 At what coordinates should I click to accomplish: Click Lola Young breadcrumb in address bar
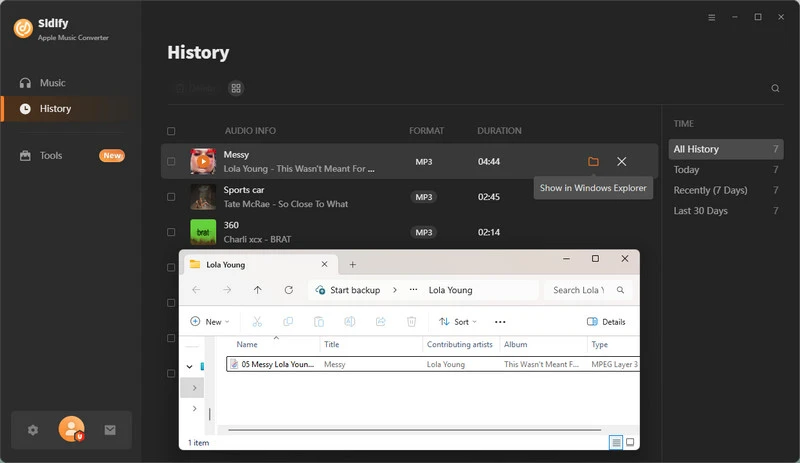[x=451, y=290]
